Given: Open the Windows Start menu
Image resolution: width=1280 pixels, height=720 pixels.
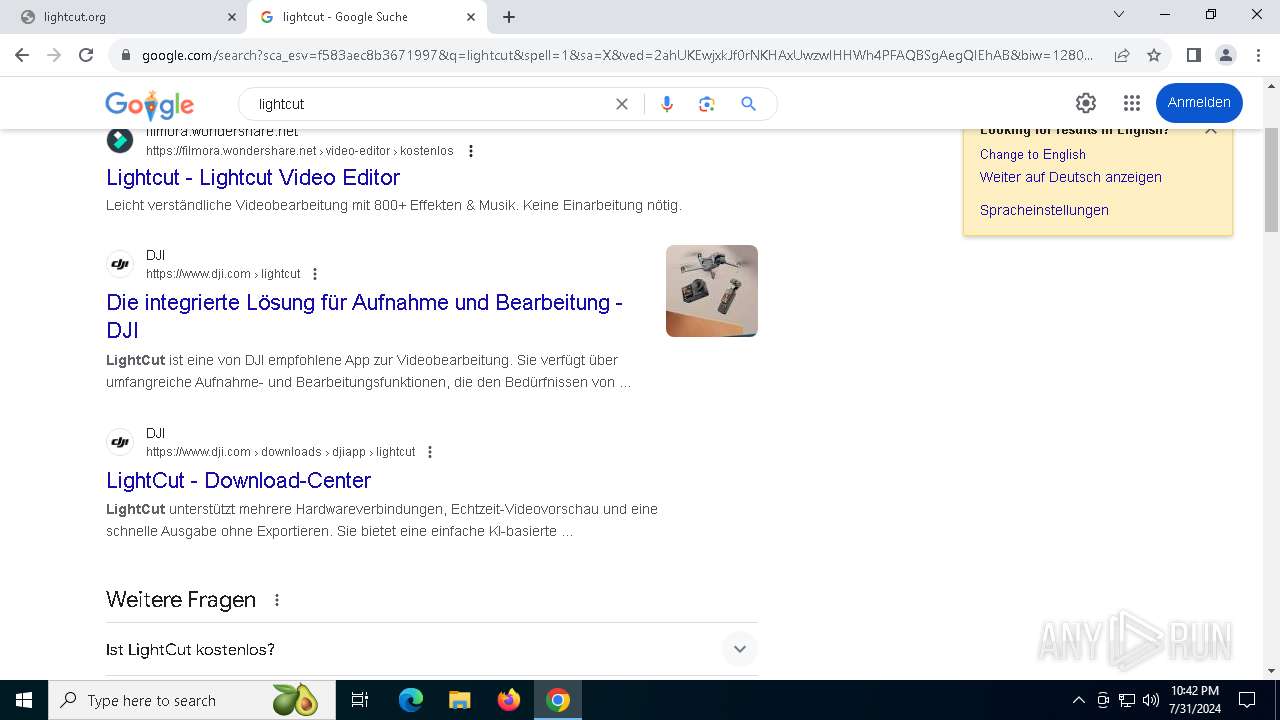Looking at the screenshot, I should tap(24, 700).
